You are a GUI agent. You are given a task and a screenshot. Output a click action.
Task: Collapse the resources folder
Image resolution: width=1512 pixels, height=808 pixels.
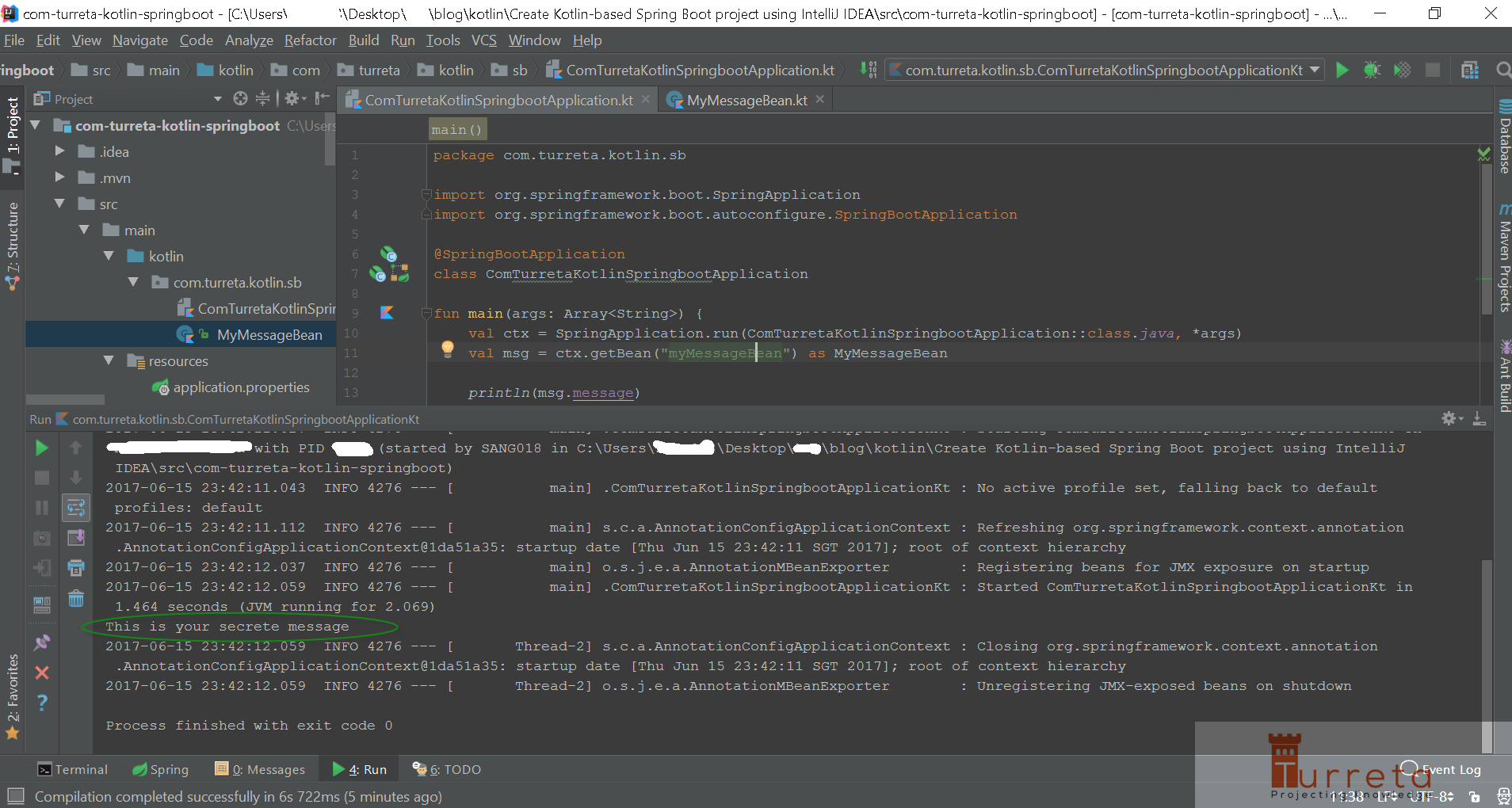109,360
